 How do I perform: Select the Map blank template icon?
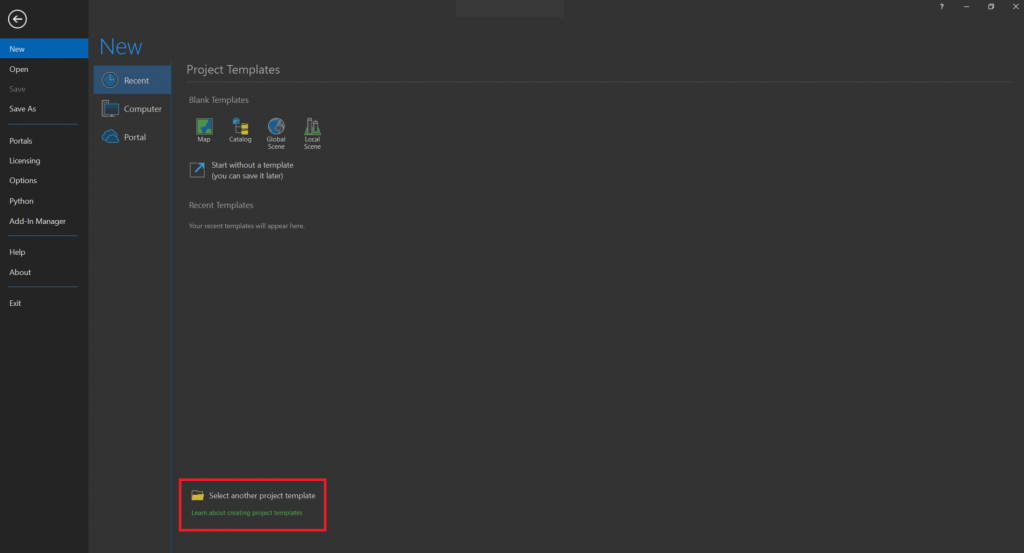pos(204,127)
